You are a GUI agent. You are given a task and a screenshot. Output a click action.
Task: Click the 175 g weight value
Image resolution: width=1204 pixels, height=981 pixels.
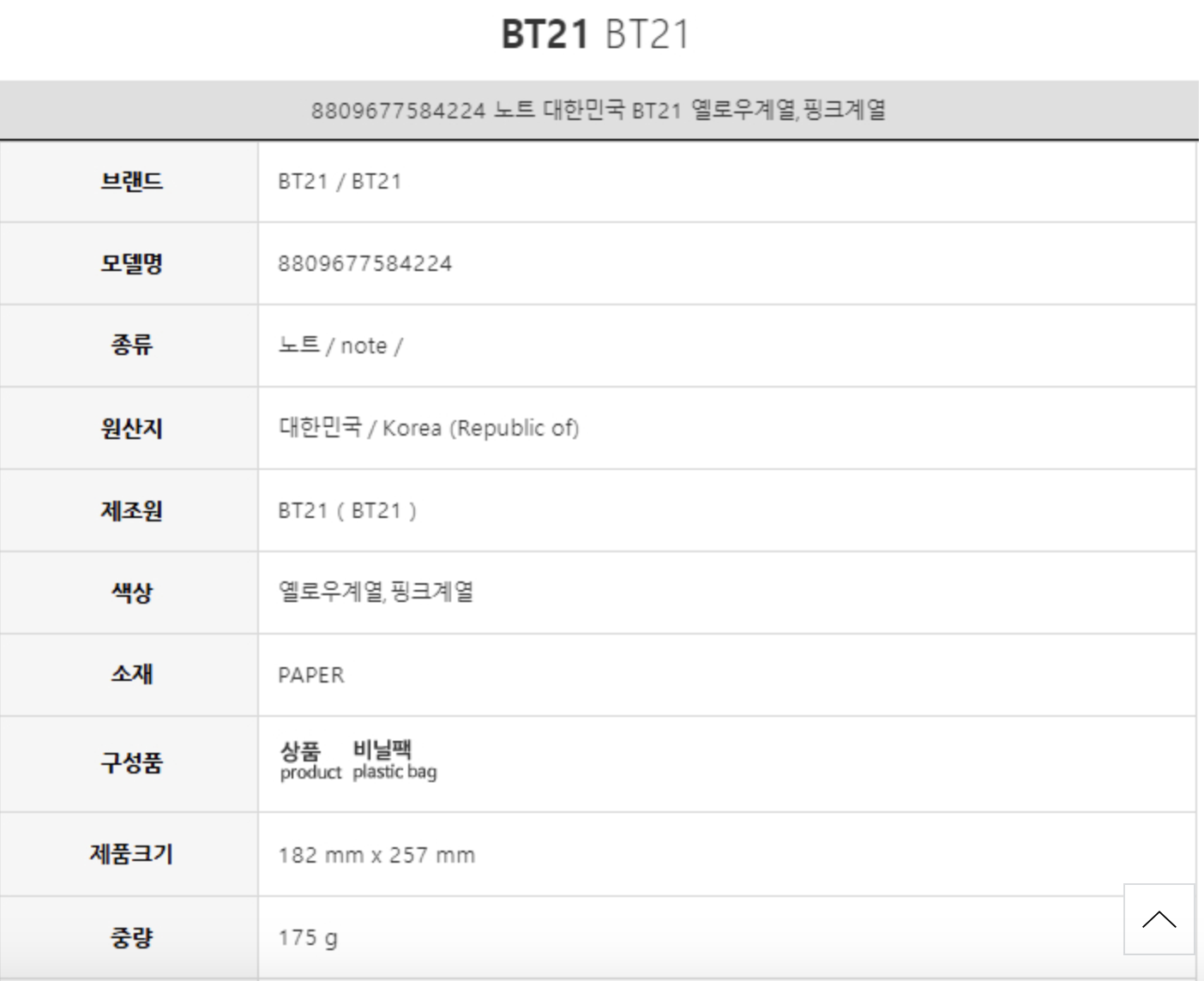(x=308, y=937)
